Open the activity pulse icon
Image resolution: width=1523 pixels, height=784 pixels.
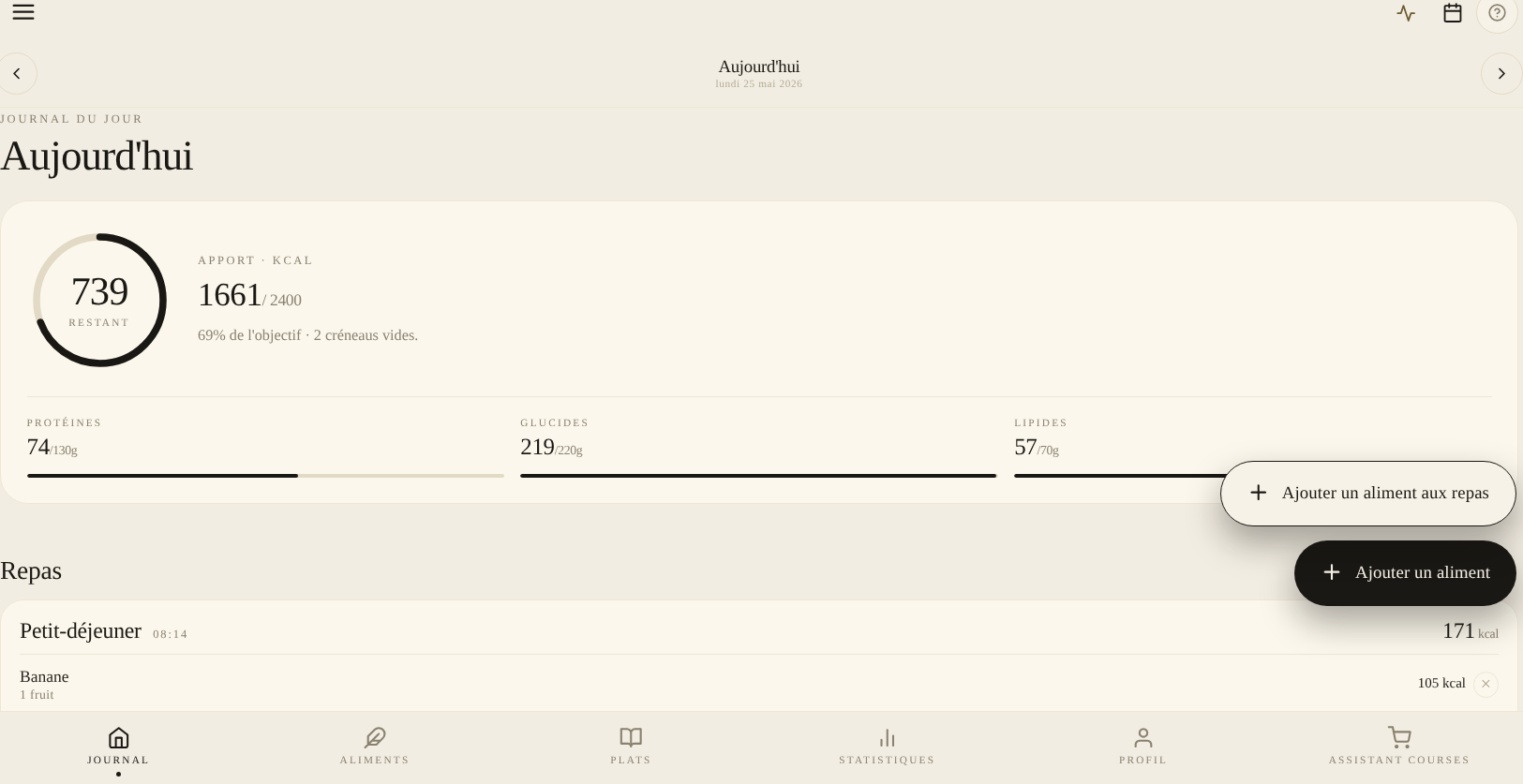[1406, 13]
